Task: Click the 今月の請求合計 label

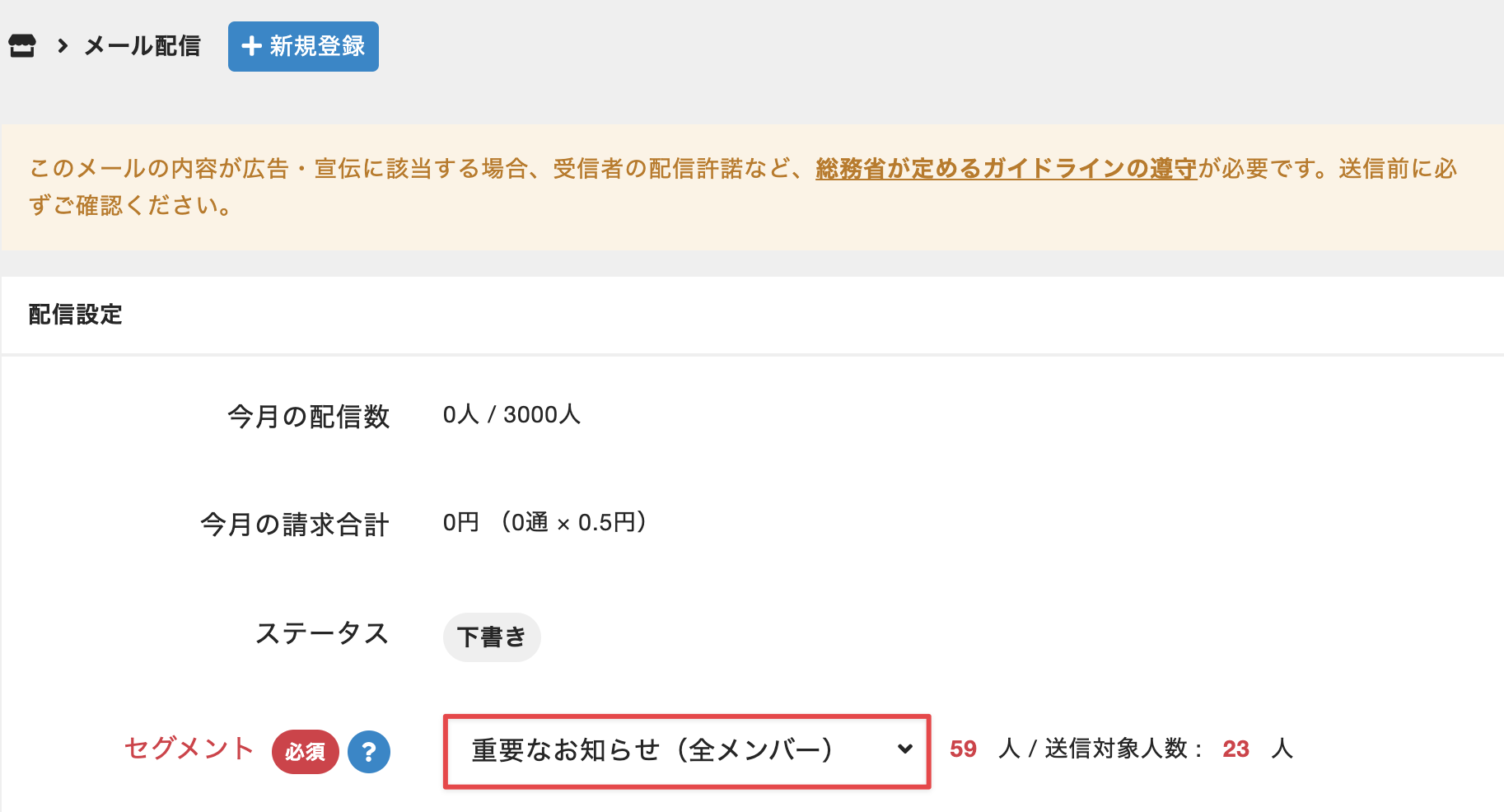Action: (x=295, y=525)
